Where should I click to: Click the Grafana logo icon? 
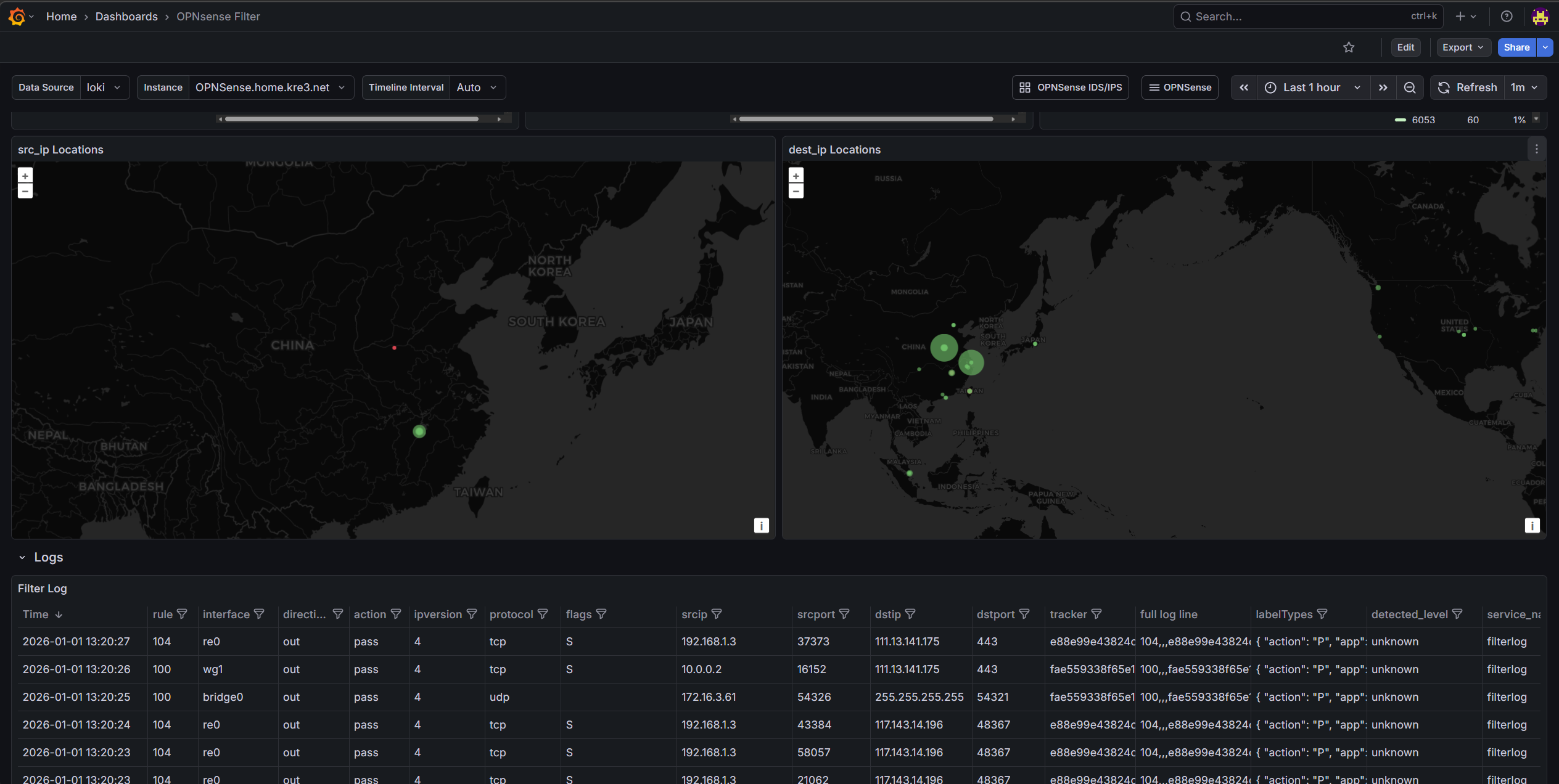[x=17, y=17]
